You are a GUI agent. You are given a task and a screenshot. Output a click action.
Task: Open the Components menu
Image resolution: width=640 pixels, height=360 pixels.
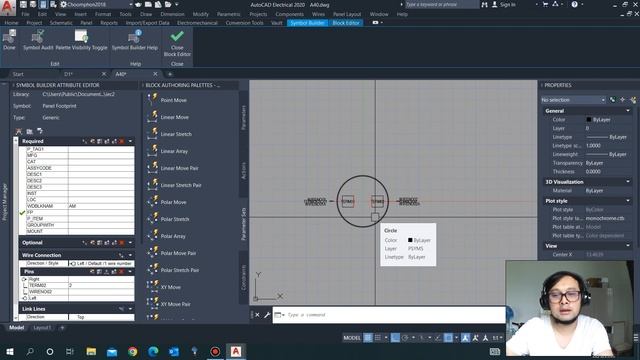[289, 14]
